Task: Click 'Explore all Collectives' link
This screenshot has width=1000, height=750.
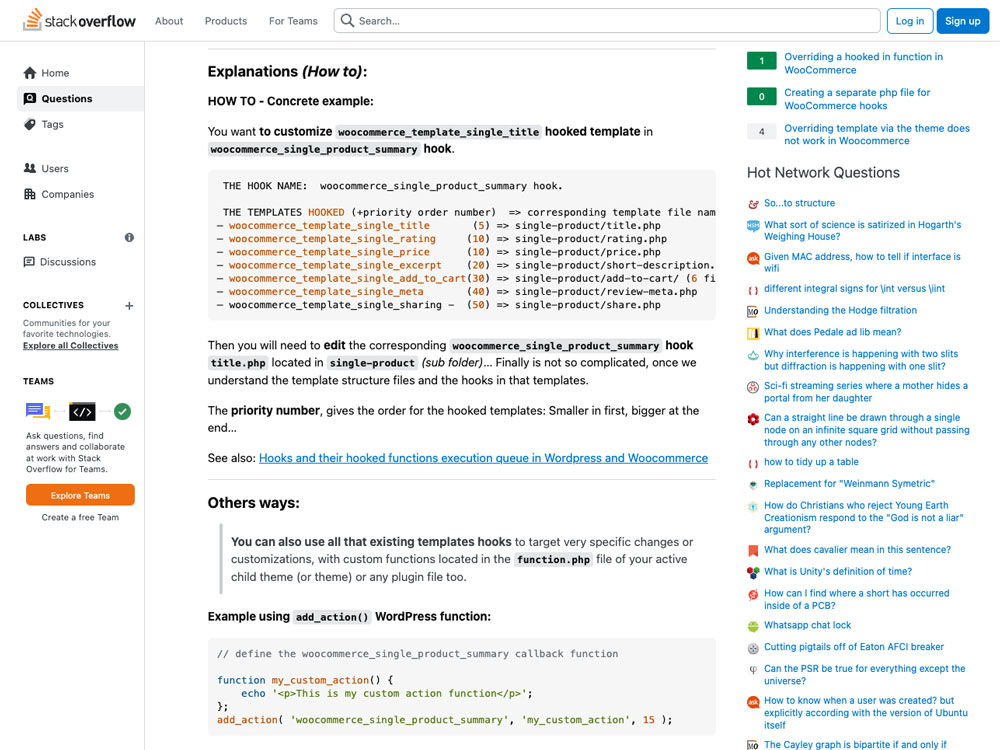Action: [71, 346]
